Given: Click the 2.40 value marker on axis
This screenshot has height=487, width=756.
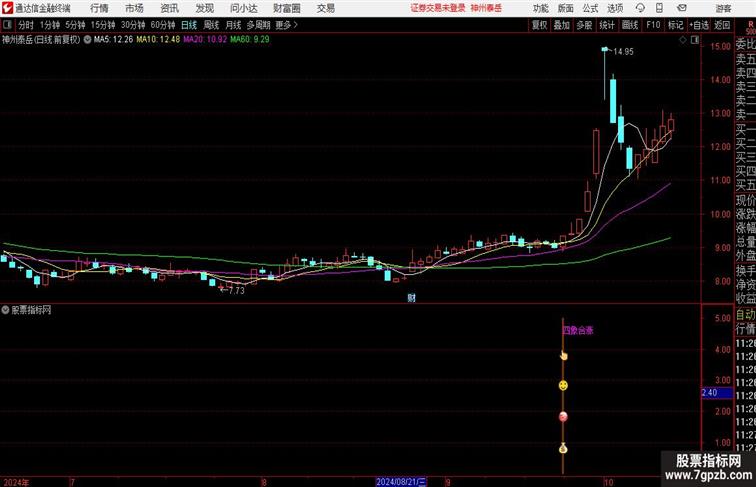Looking at the screenshot, I should (717, 392).
